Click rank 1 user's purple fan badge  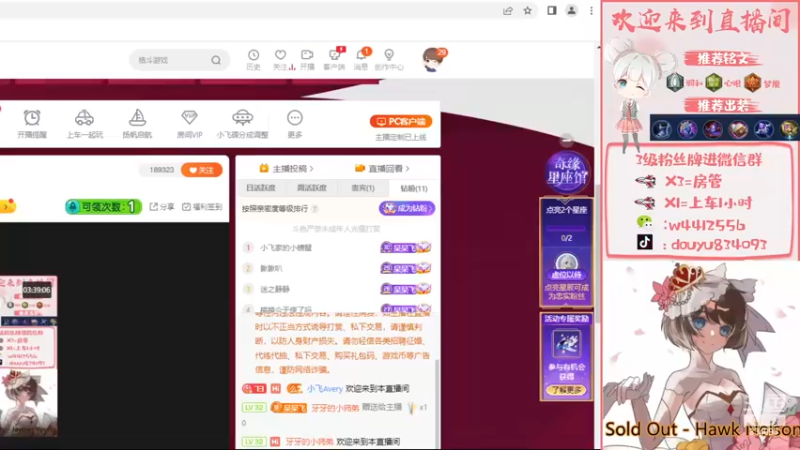click(x=406, y=247)
